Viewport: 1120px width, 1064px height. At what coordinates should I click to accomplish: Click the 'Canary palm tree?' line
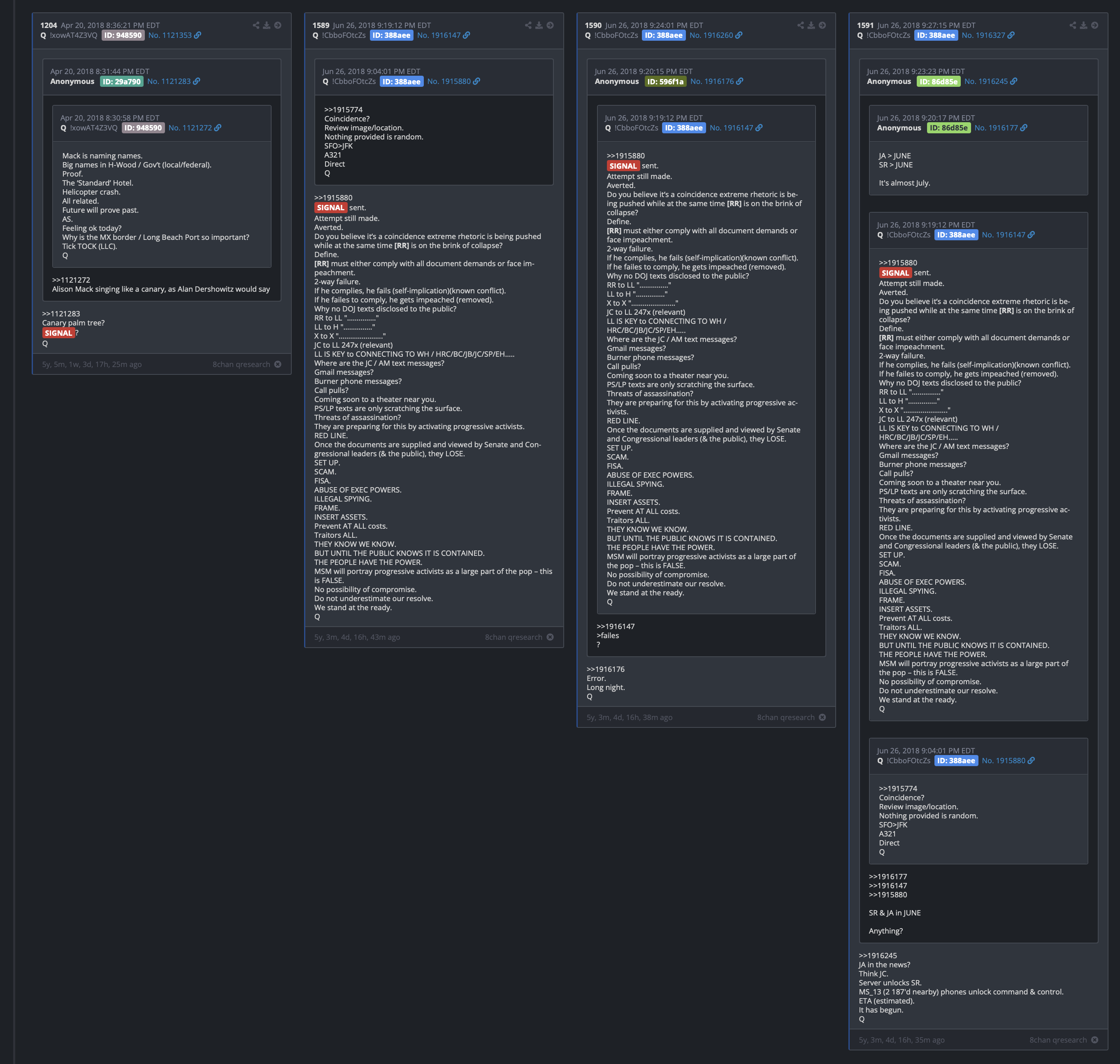click(73, 323)
